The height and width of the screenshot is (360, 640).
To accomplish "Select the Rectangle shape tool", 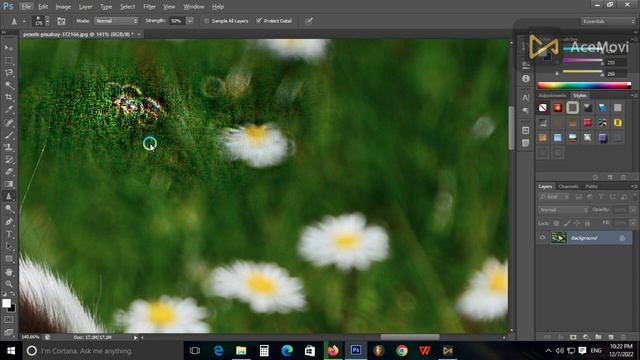I will [9, 259].
